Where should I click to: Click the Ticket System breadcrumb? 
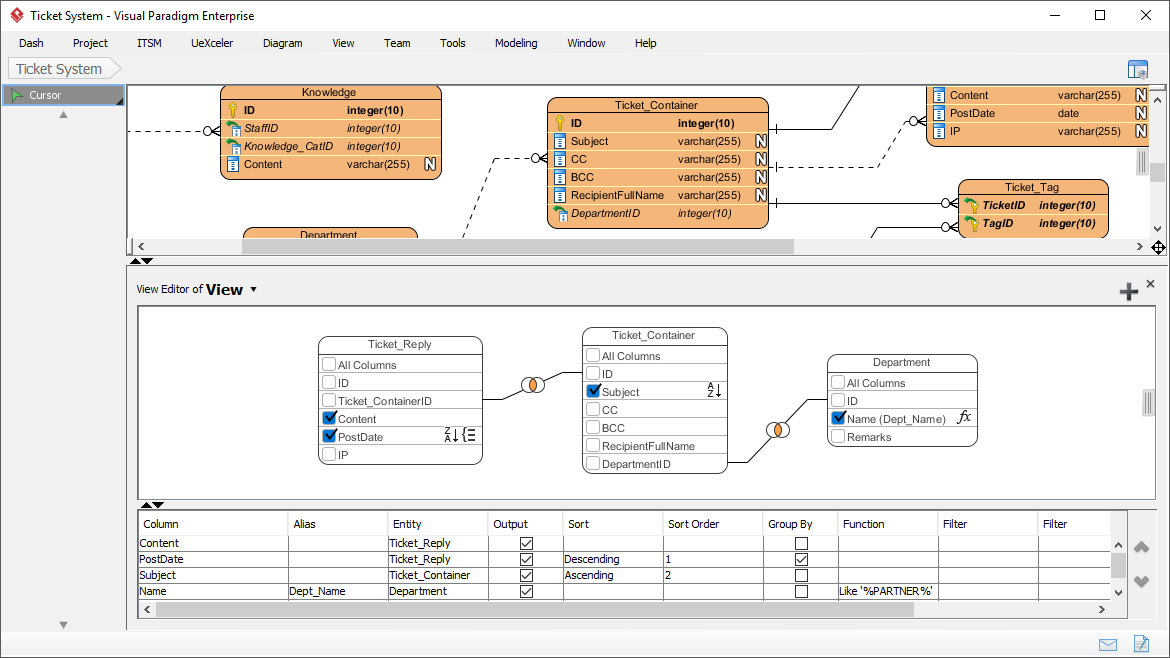59,69
